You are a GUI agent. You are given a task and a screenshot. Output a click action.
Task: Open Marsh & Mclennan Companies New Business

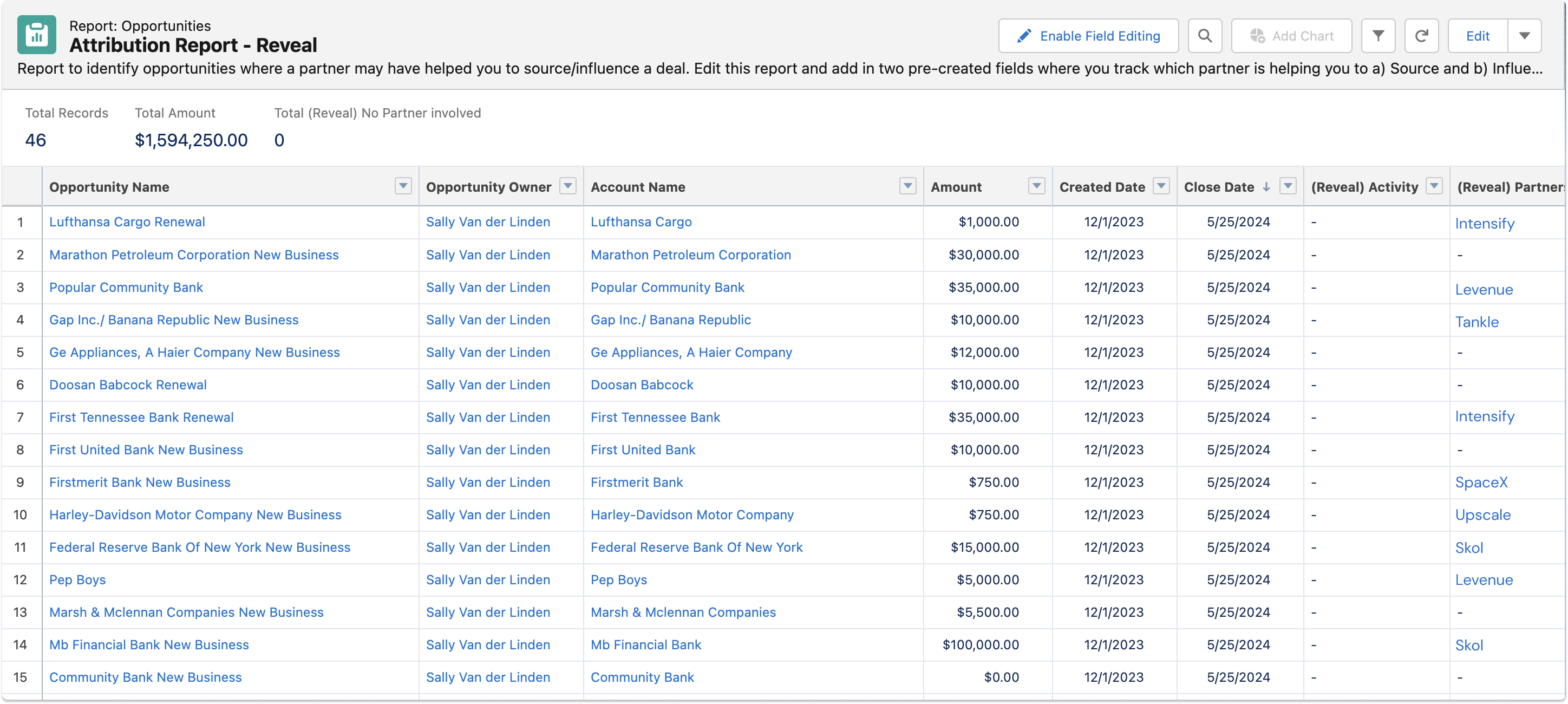[186, 612]
